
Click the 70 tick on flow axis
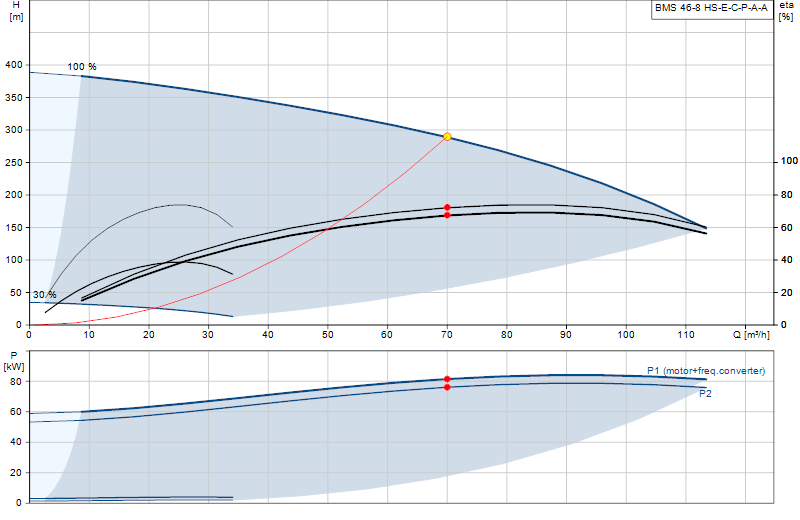pos(447,335)
